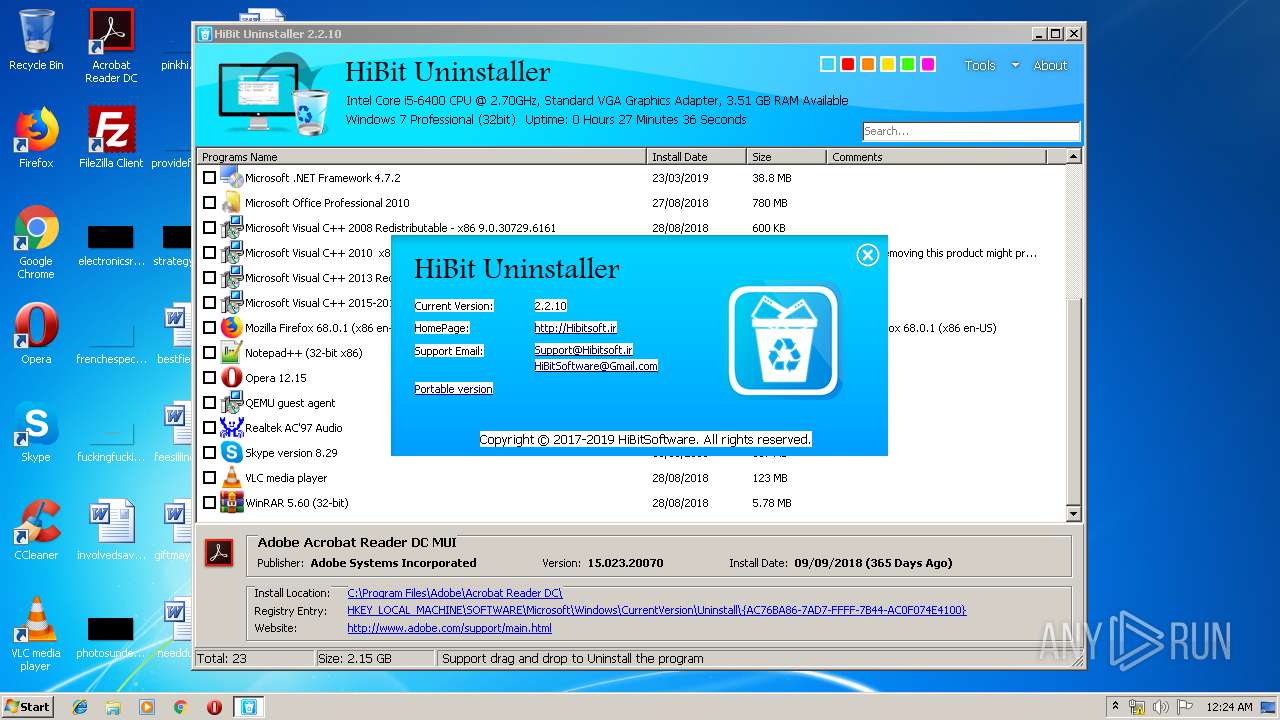The image size is (1280, 720).
Task: Open Chrome from the taskbar
Action: click(x=180, y=707)
